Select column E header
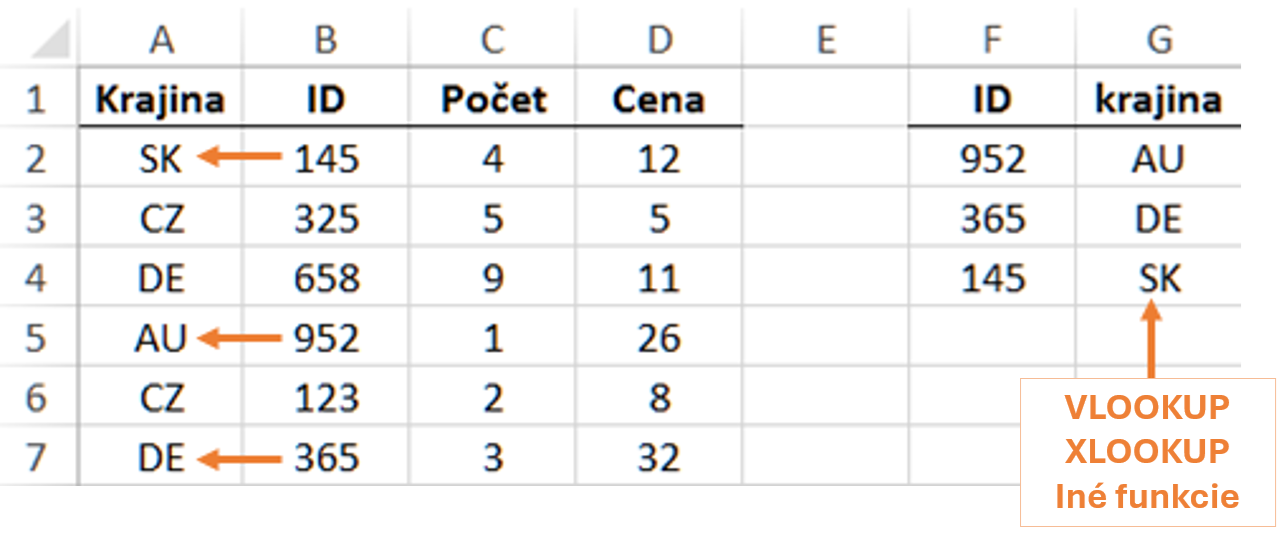Viewport: 1281px width, 534px height. coord(825,40)
